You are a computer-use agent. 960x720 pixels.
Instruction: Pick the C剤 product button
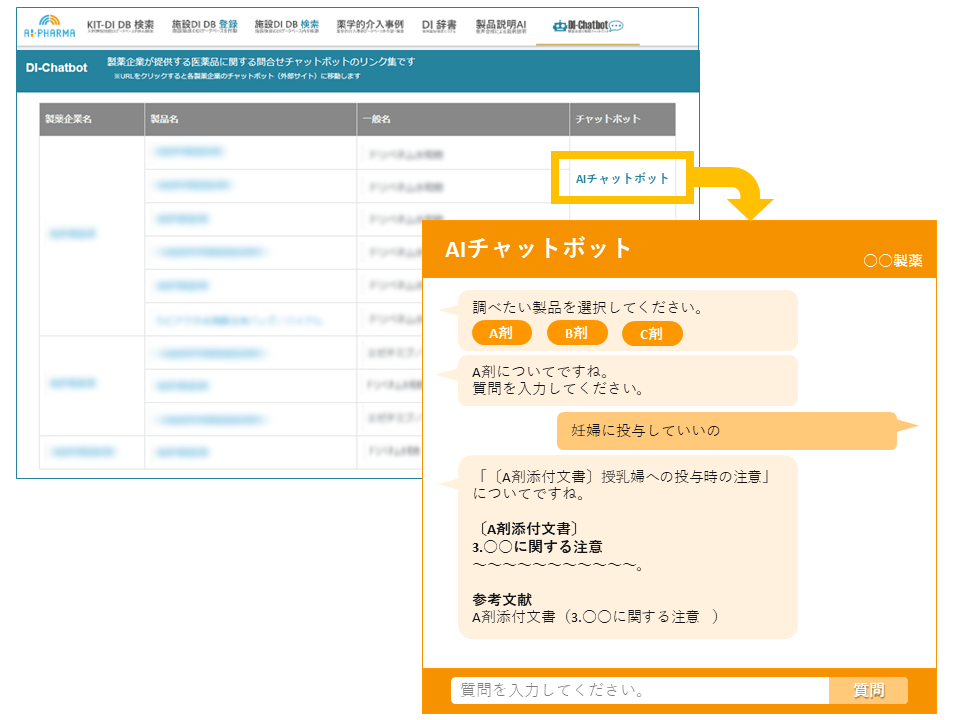pos(651,334)
